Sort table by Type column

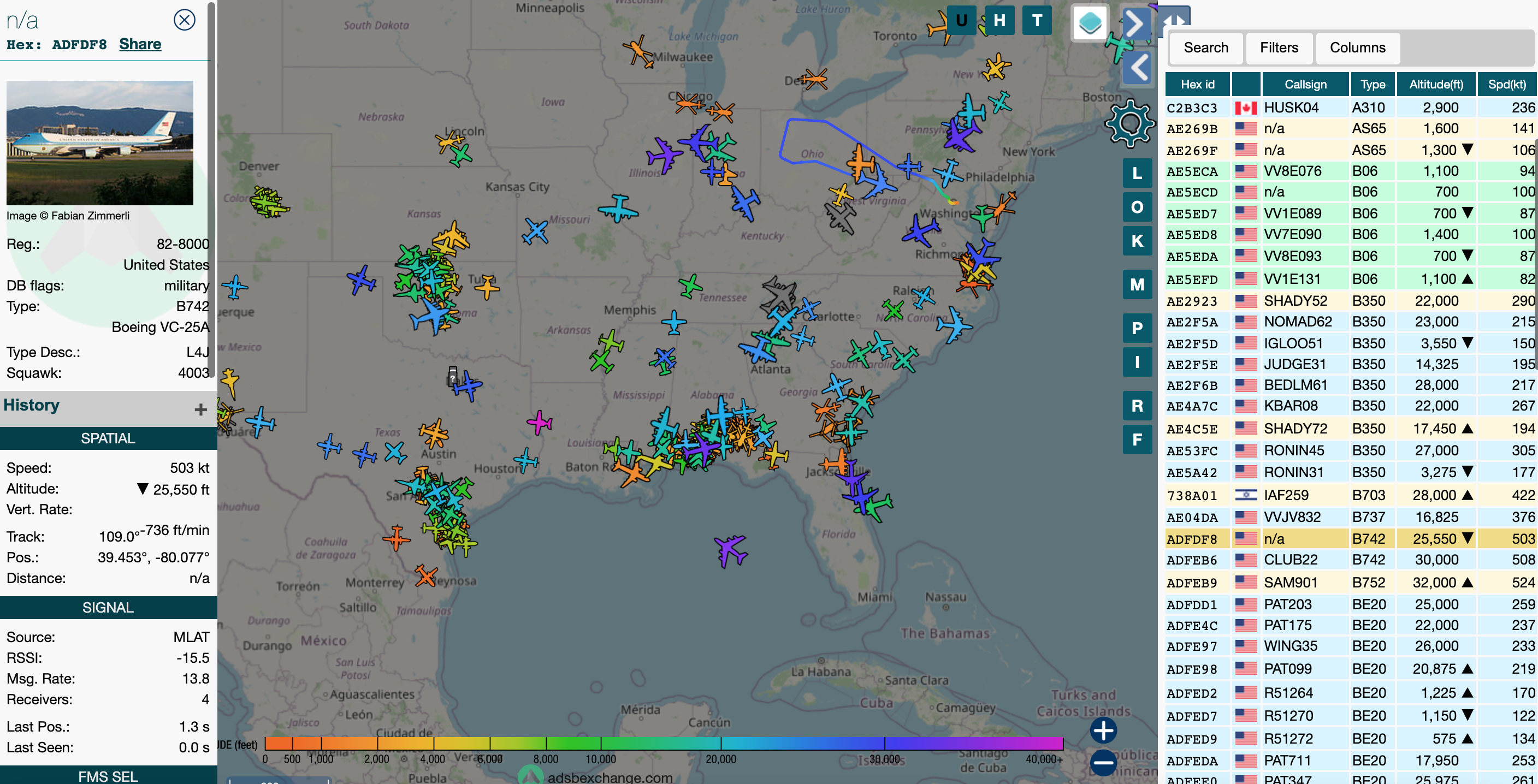(1373, 84)
